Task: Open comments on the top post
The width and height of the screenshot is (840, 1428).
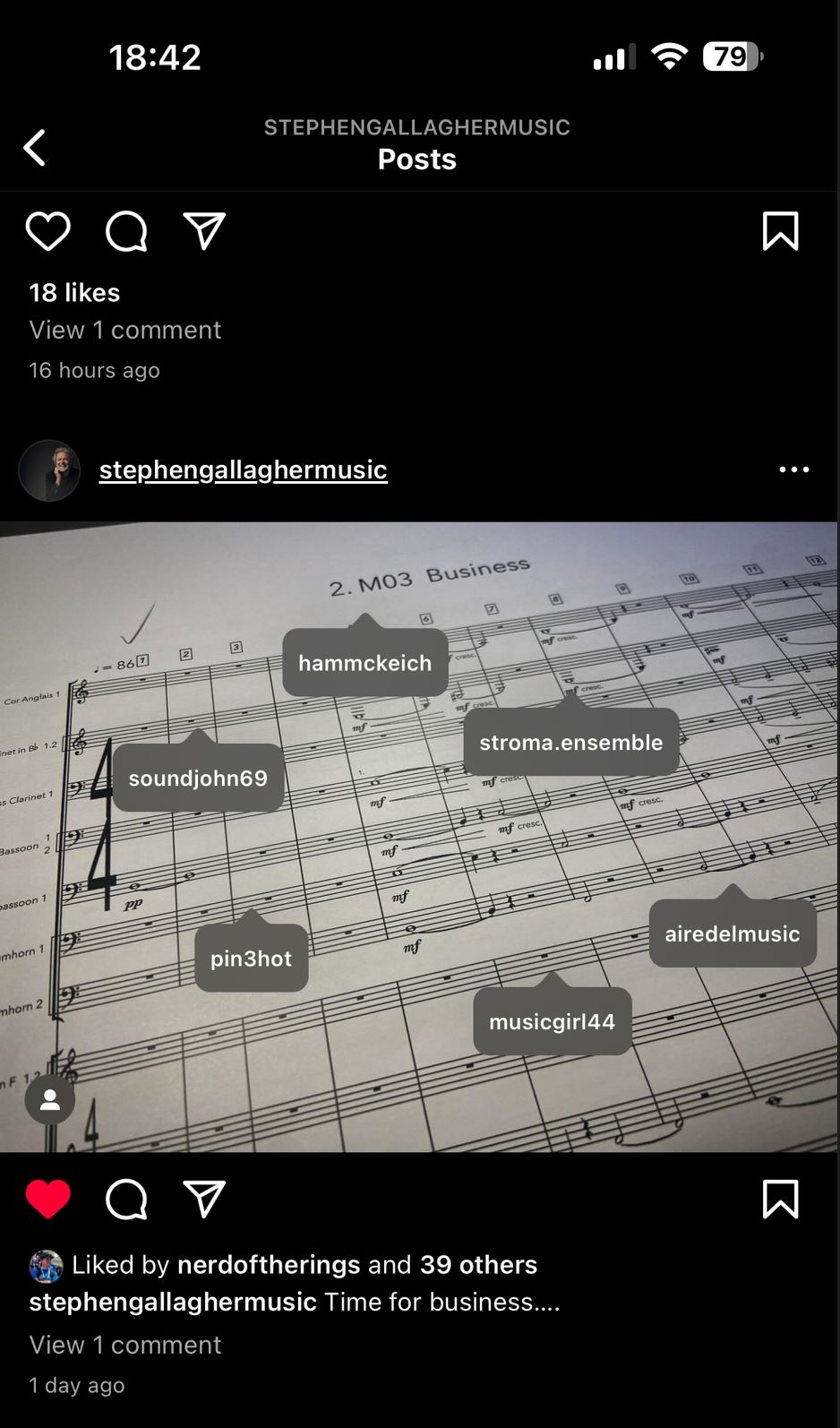Action: [x=126, y=231]
